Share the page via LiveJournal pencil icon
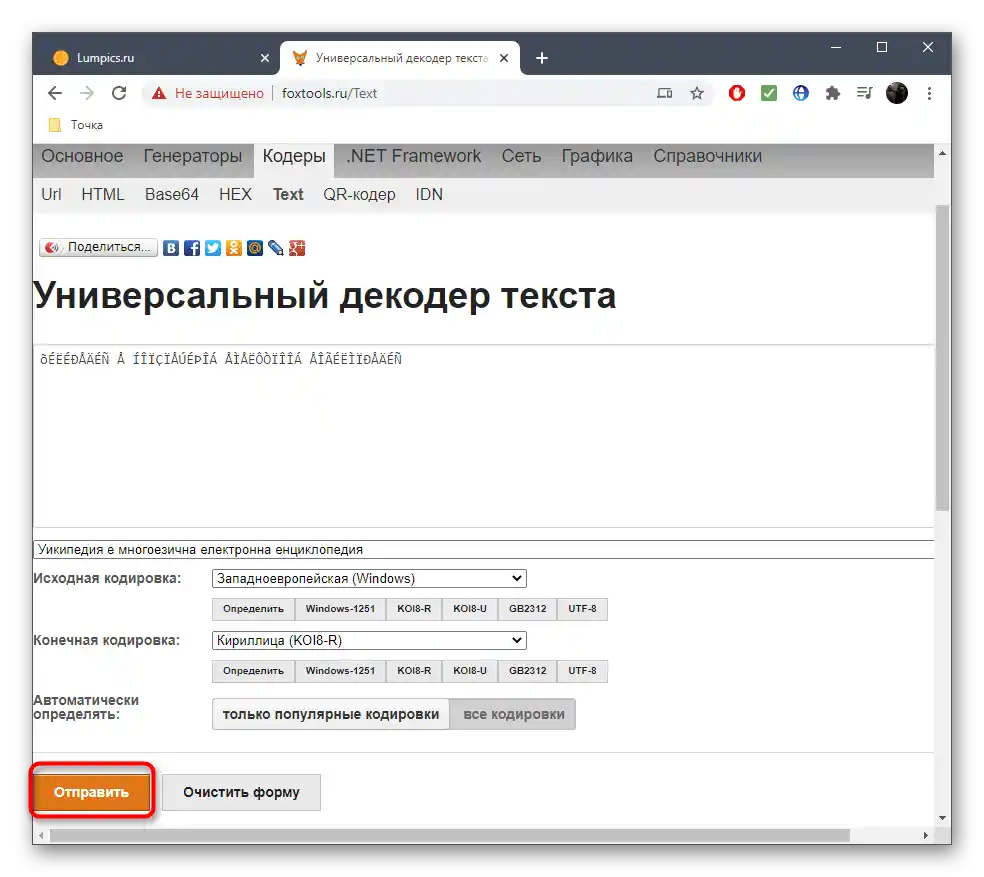 point(275,248)
